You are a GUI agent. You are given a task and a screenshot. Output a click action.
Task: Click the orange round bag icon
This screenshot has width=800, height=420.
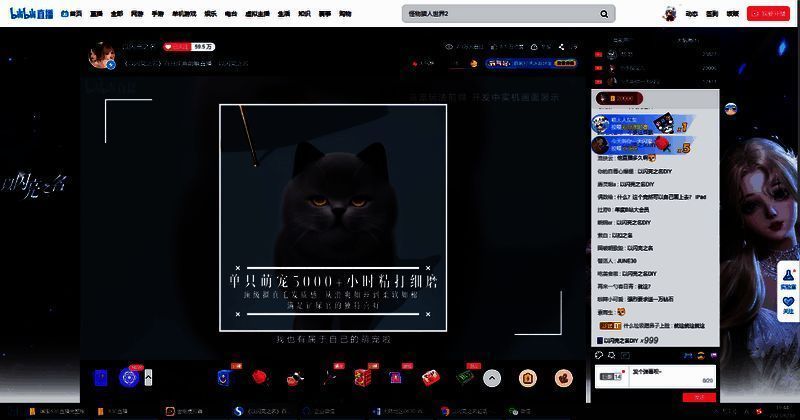[x=564, y=378]
